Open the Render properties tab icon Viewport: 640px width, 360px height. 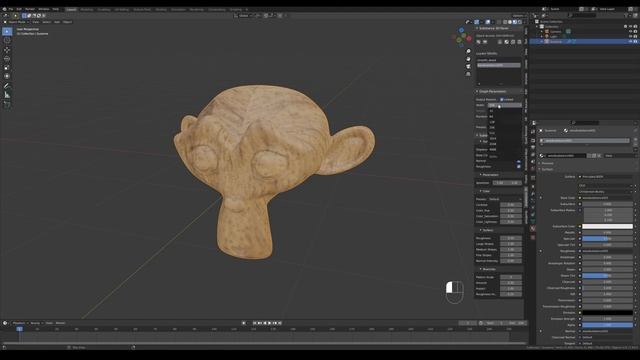pos(533,140)
